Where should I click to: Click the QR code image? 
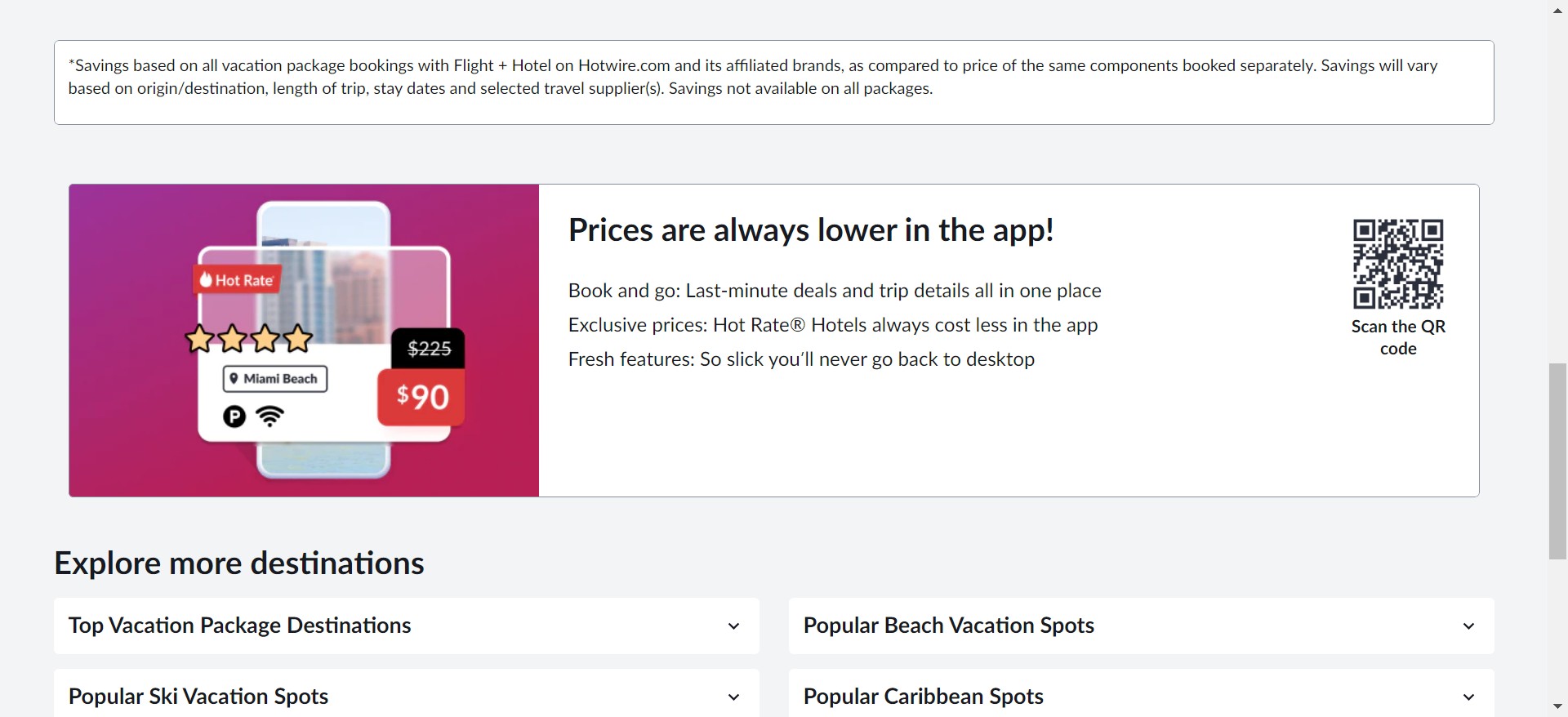(x=1397, y=264)
